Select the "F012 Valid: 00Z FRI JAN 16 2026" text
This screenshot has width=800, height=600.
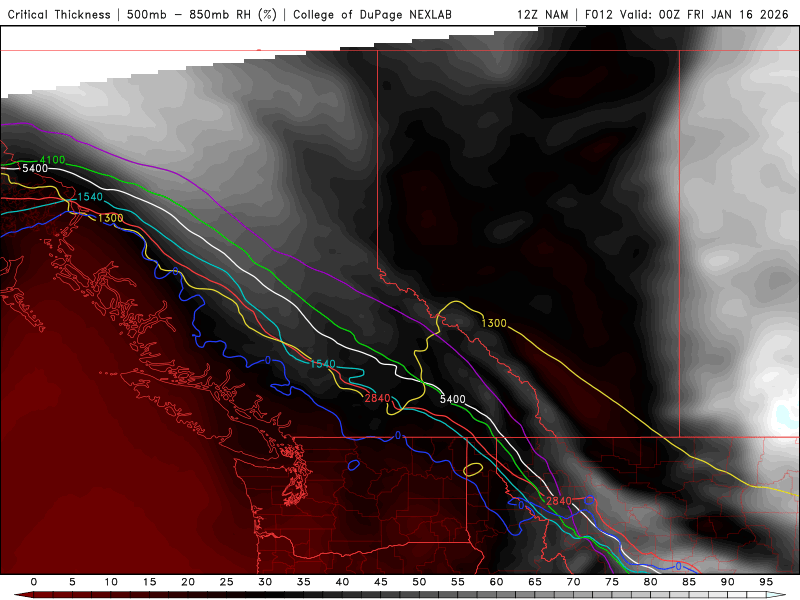pyautogui.click(x=687, y=14)
